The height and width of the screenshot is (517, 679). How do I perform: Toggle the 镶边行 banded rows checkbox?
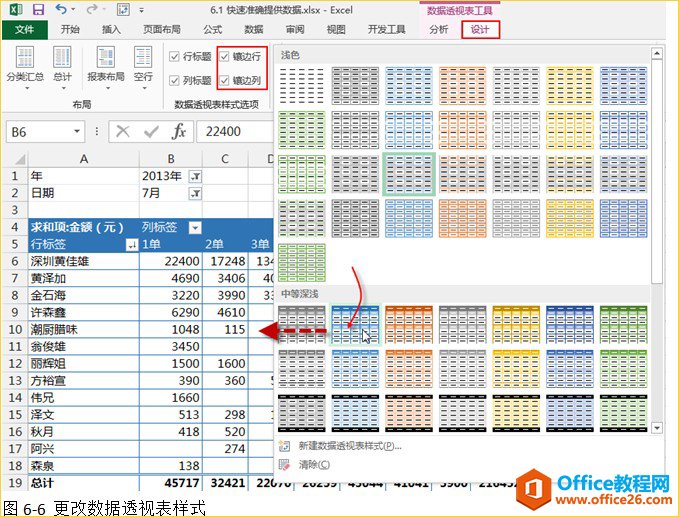(x=224, y=56)
